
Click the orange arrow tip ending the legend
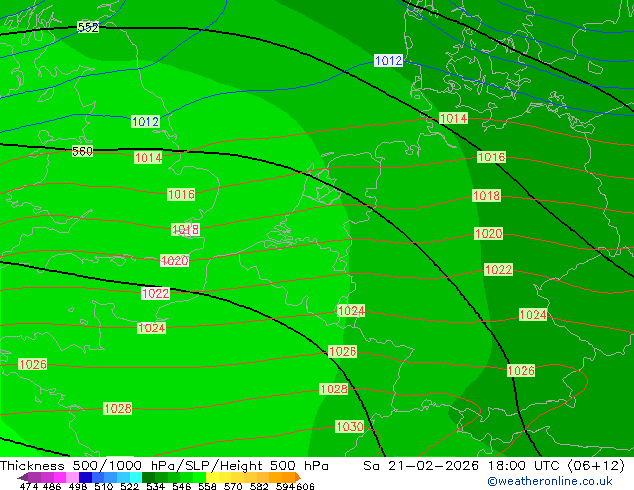[x=298, y=477]
